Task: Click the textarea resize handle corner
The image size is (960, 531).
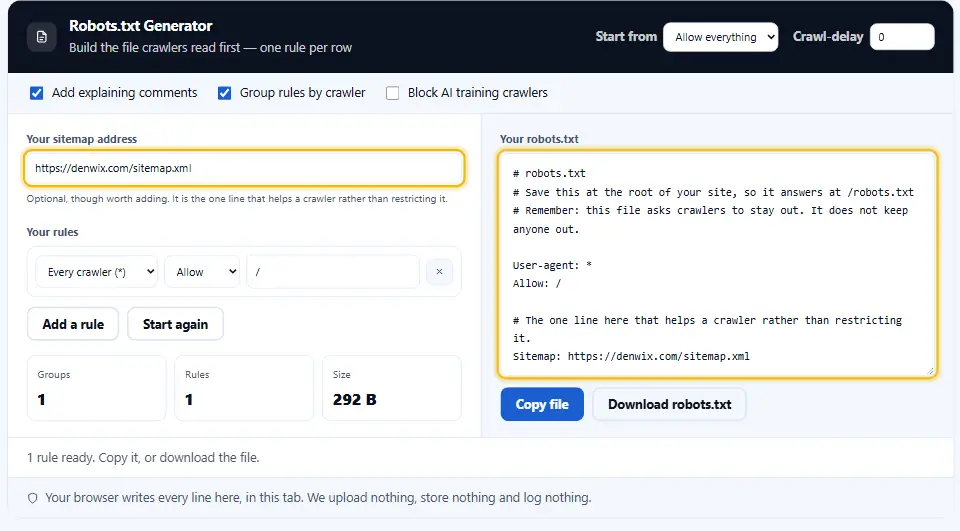Action: [930, 371]
